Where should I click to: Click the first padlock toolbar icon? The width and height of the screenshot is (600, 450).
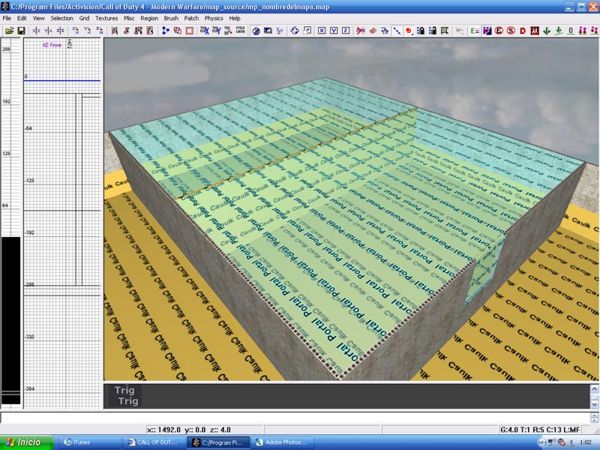pos(421,31)
